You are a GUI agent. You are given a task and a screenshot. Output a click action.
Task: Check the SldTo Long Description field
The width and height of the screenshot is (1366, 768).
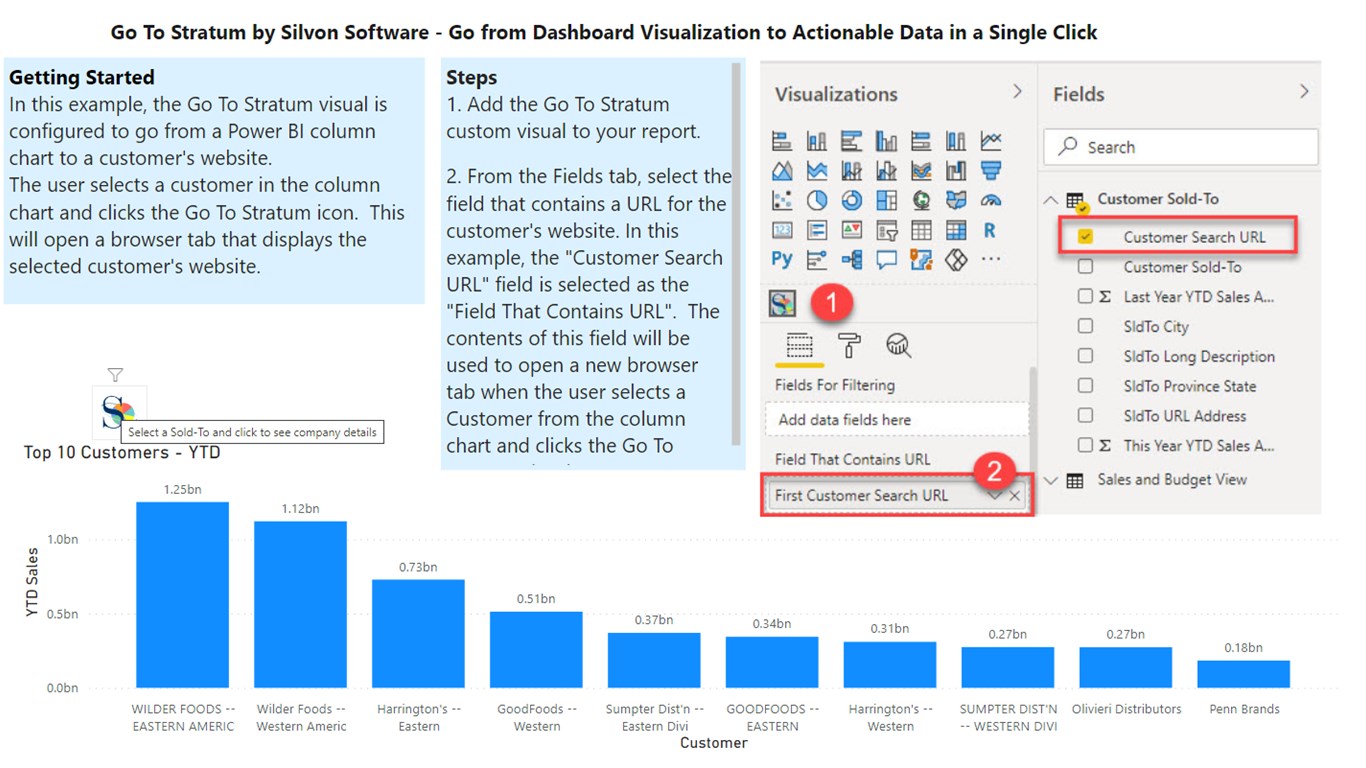[x=1085, y=356]
